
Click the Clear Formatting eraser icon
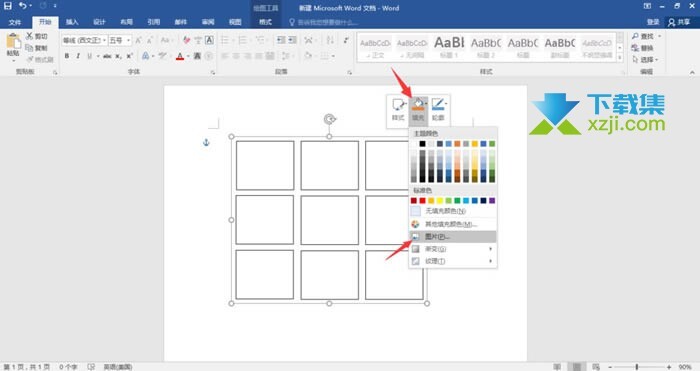187,40
